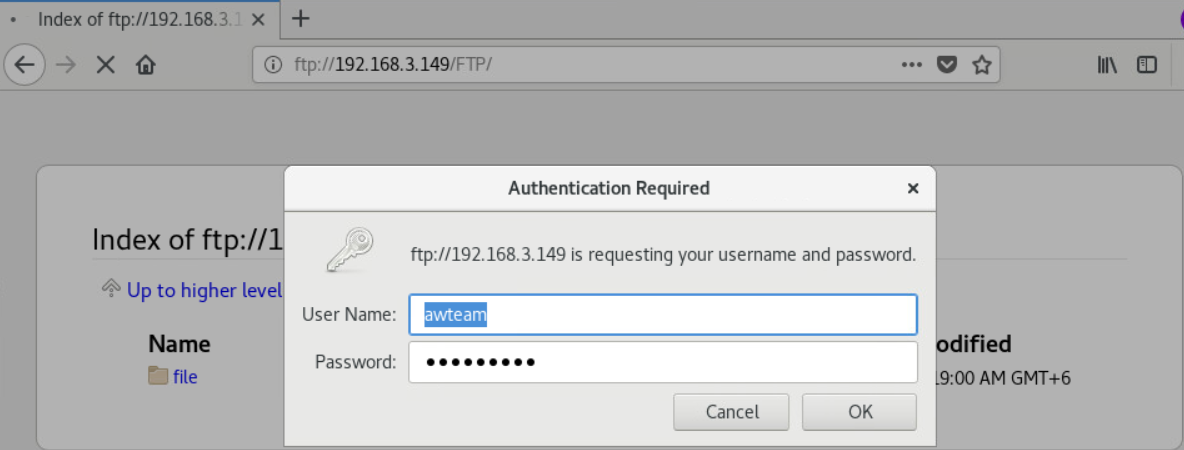This screenshot has height=450, width=1184.
Task: Confirm login with OK button
Action: point(860,412)
